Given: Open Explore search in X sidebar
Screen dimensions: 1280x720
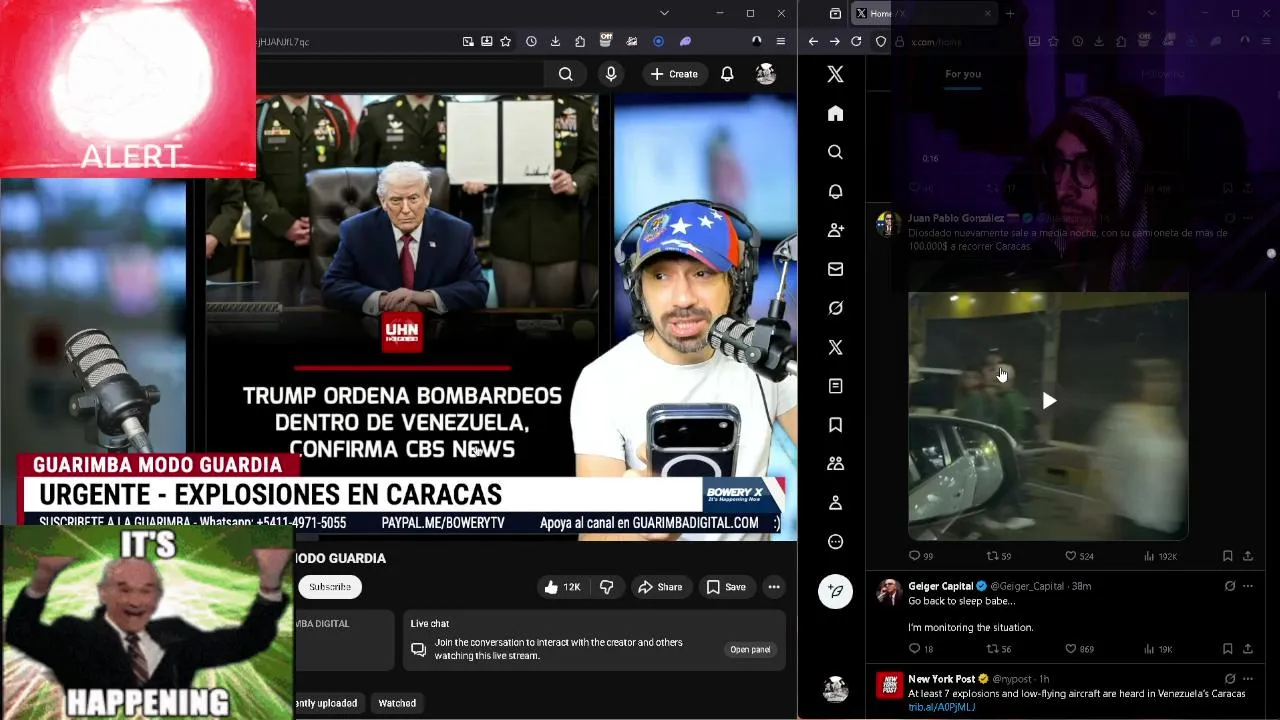Looking at the screenshot, I should [x=835, y=152].
